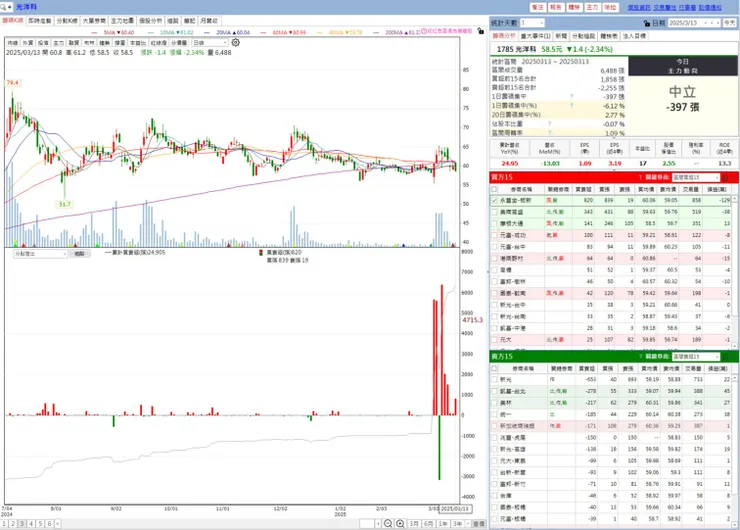740x530 pixels.
Task: Toggle the lock icon beside 日期 field
Action: pyautogui.click(x=647, y=23)
